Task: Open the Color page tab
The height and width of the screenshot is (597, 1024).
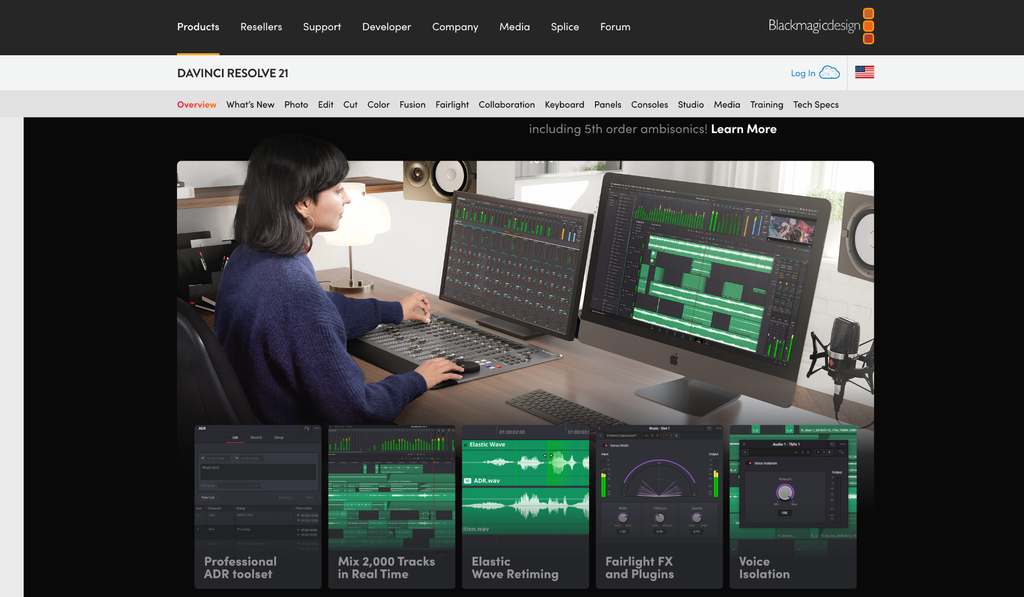Action: [378, 105]
